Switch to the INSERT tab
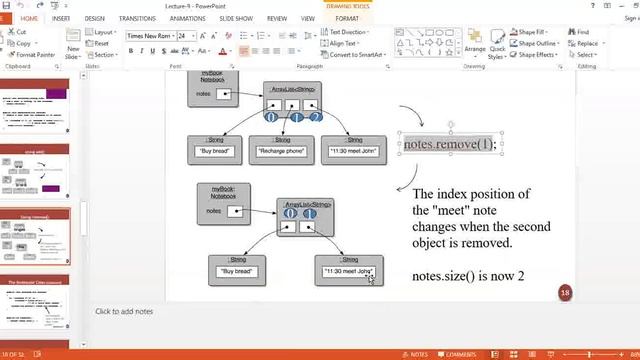640x360 pixels. 61,19
